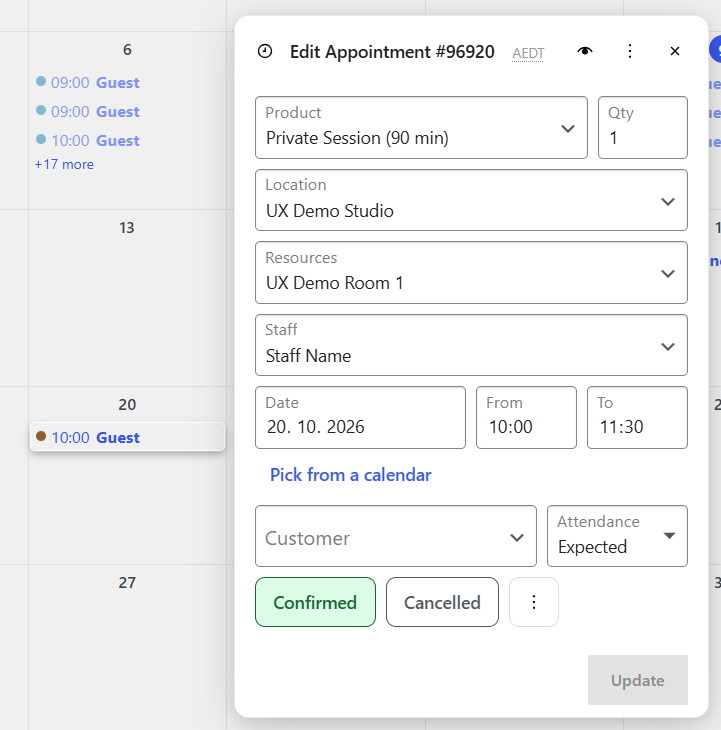Select the 10:00 Guest event on day 20
Image resolution: width=721 pixels, height=730 pixels.
click(x=127, y=437)
